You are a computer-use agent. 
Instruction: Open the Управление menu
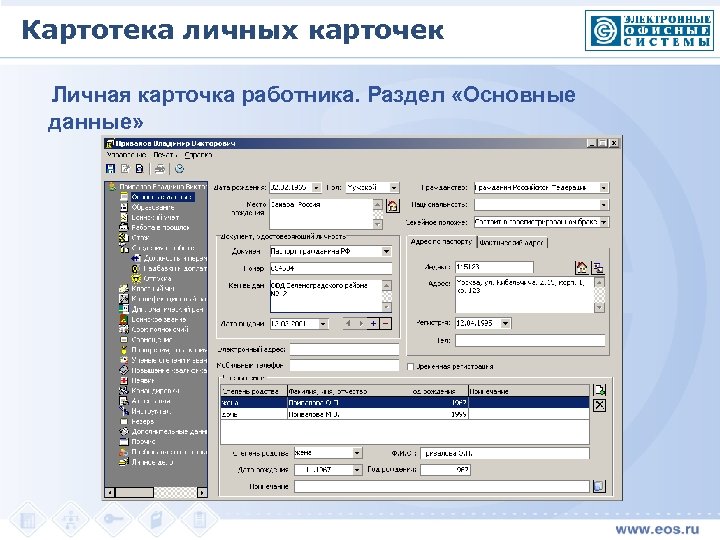126,155
